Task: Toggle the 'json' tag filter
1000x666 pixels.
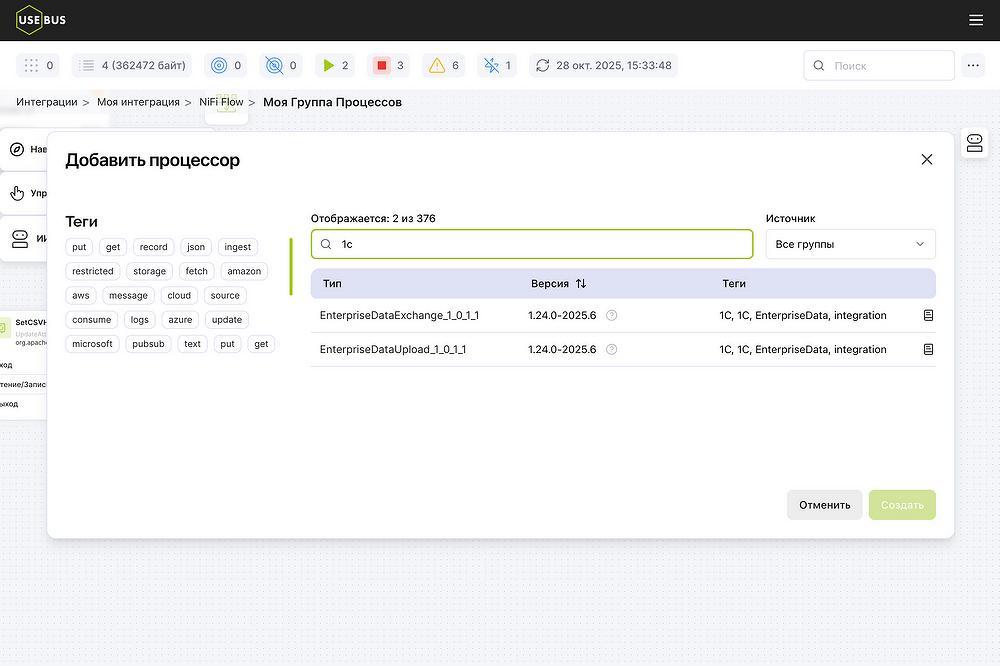Action: tap(196, 247)
